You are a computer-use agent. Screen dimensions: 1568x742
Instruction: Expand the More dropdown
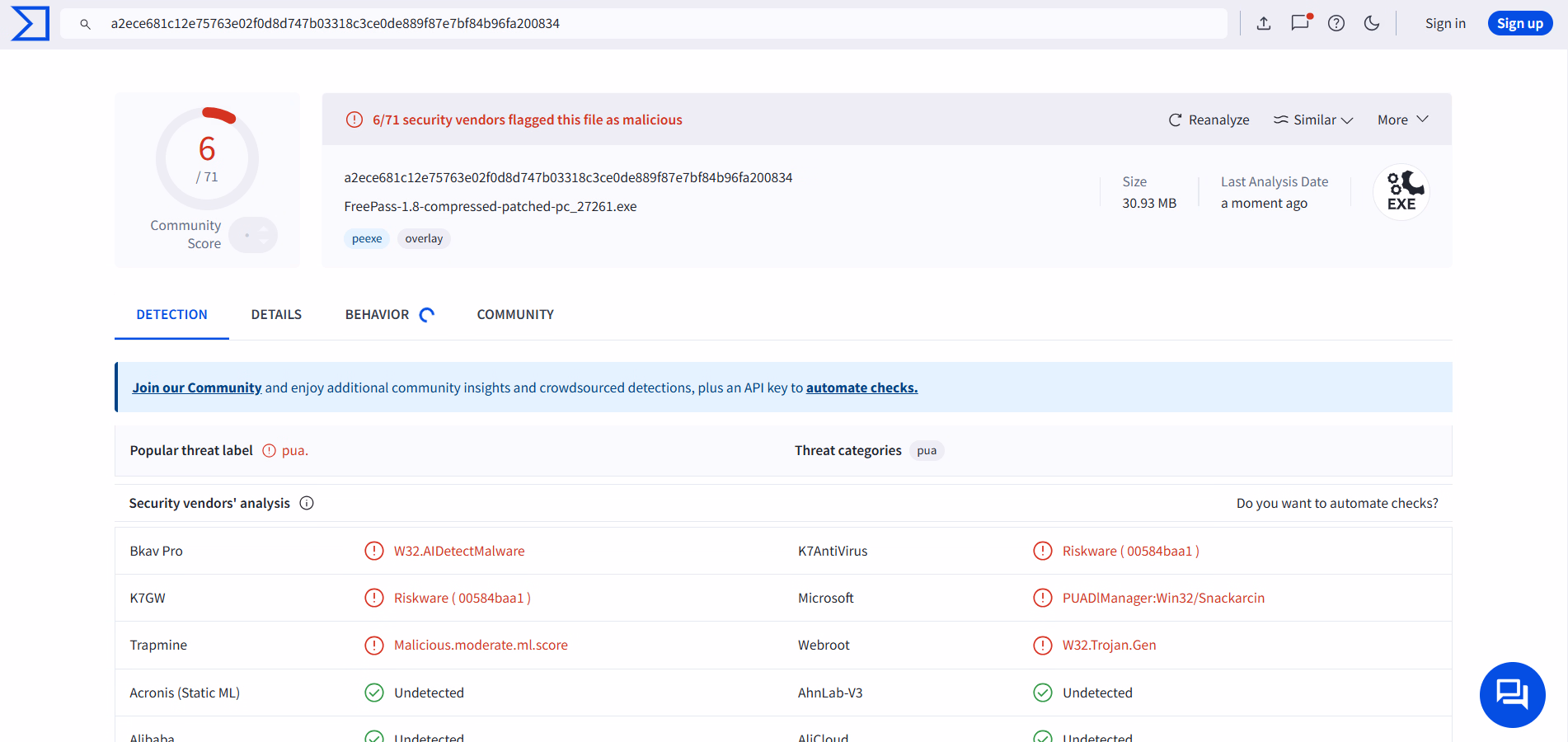pyautogui.click(x=1403, y=120)
